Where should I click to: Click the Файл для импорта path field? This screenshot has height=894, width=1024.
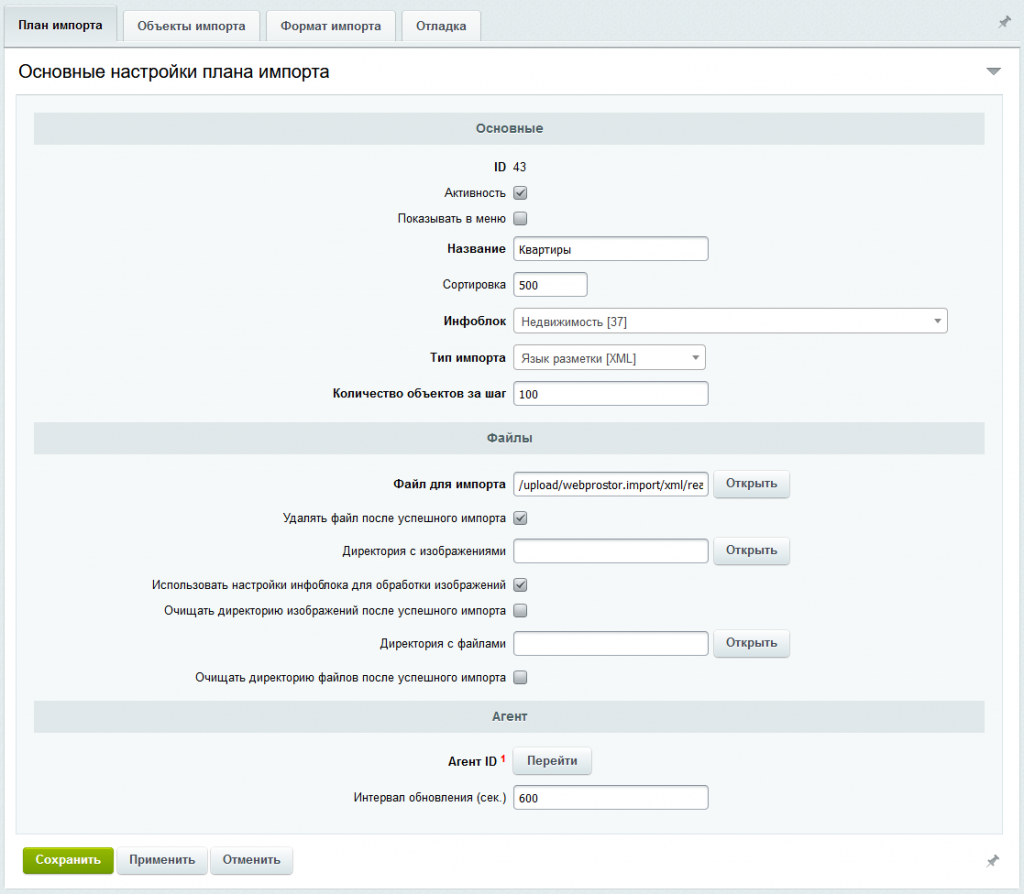(x=611, y=485)
